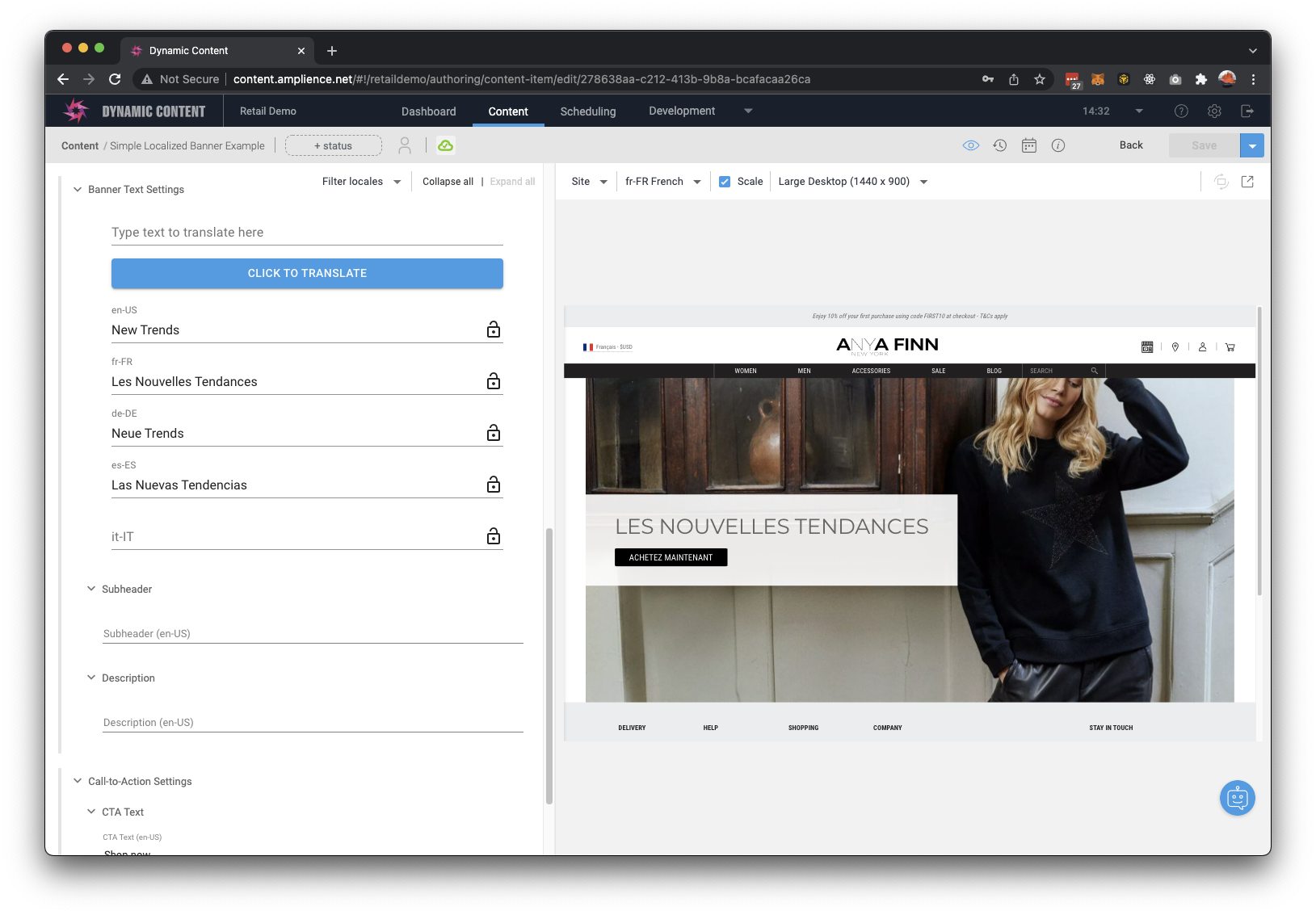Open the Filter locales dropdown

(x=361, y=182)
